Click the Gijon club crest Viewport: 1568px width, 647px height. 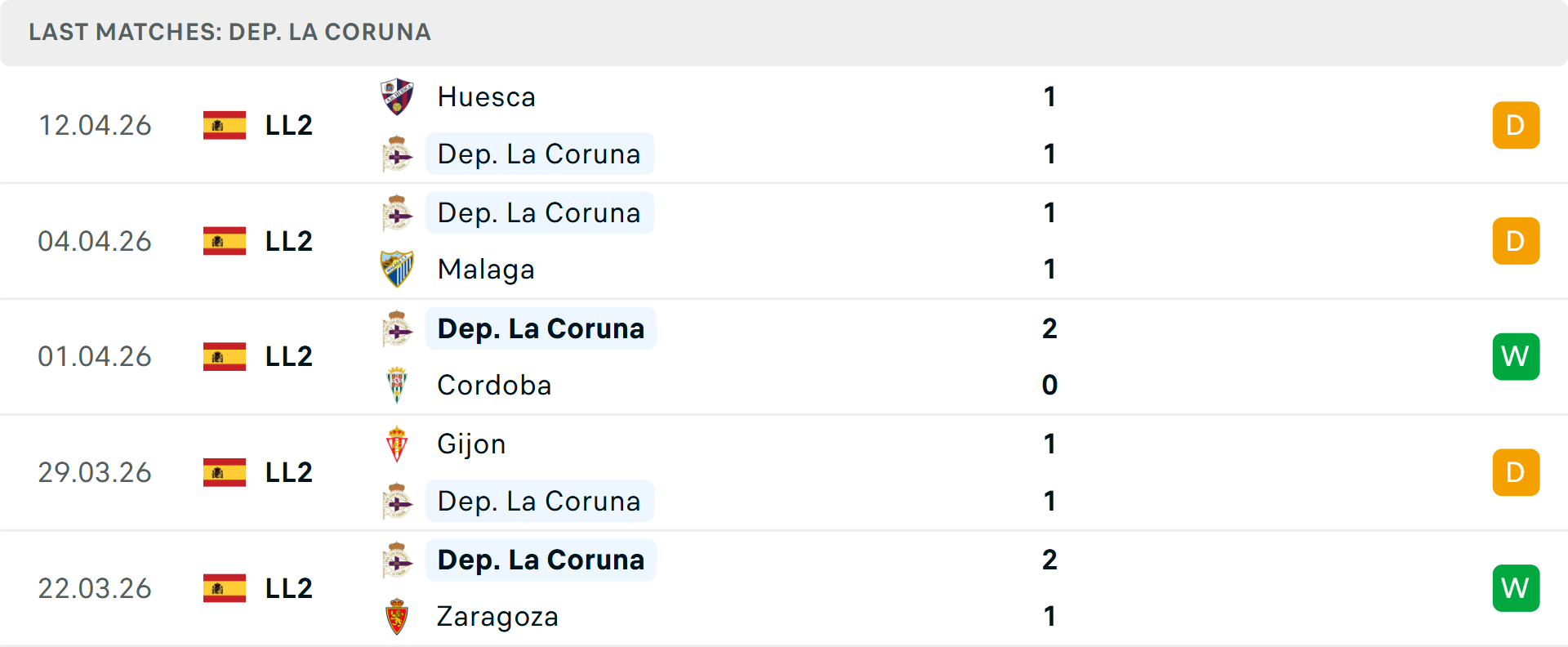397,444
